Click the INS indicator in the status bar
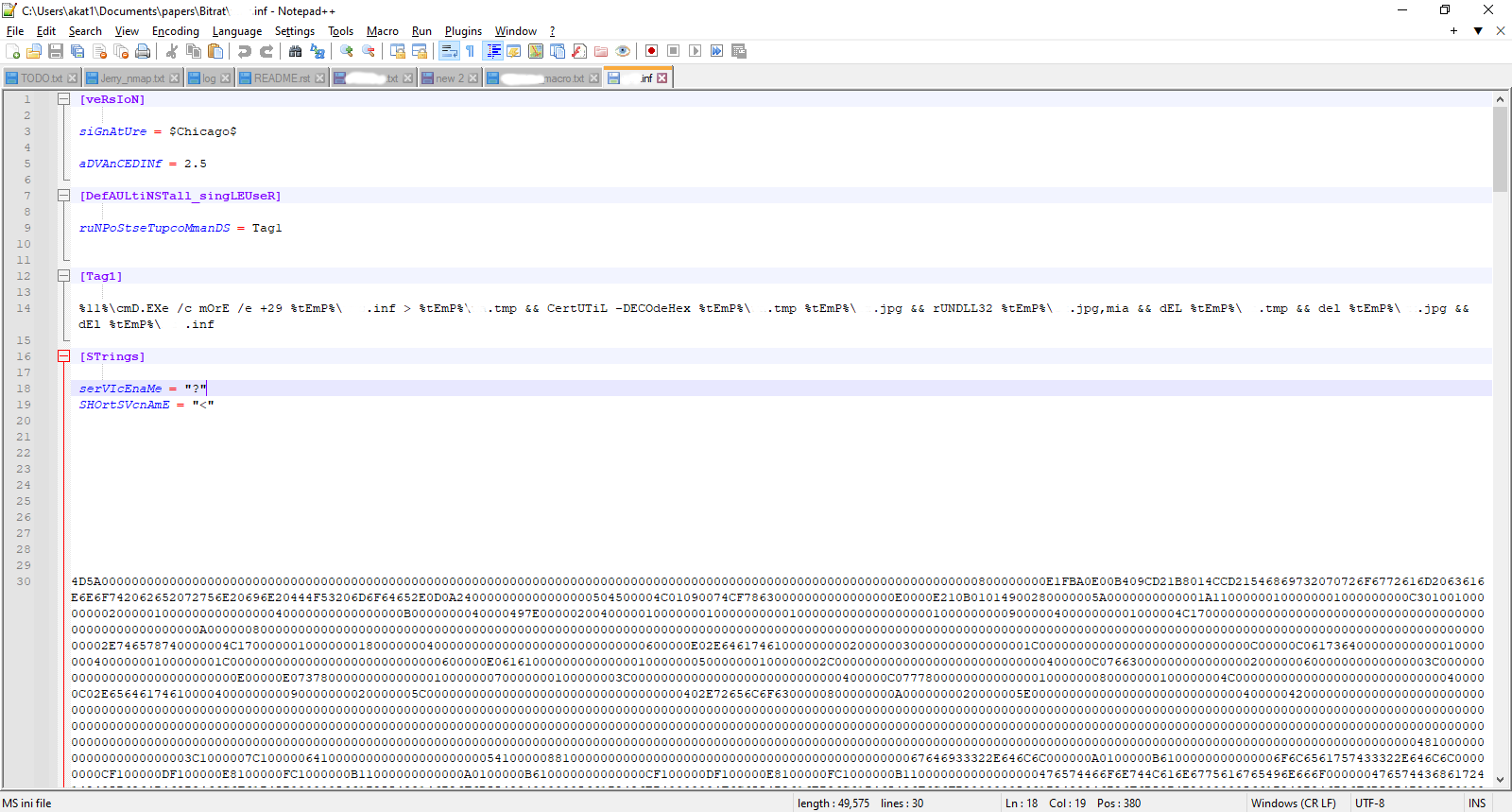Screen dimensions: 1512x812 pyautogui.click(x=1477, y=803)
